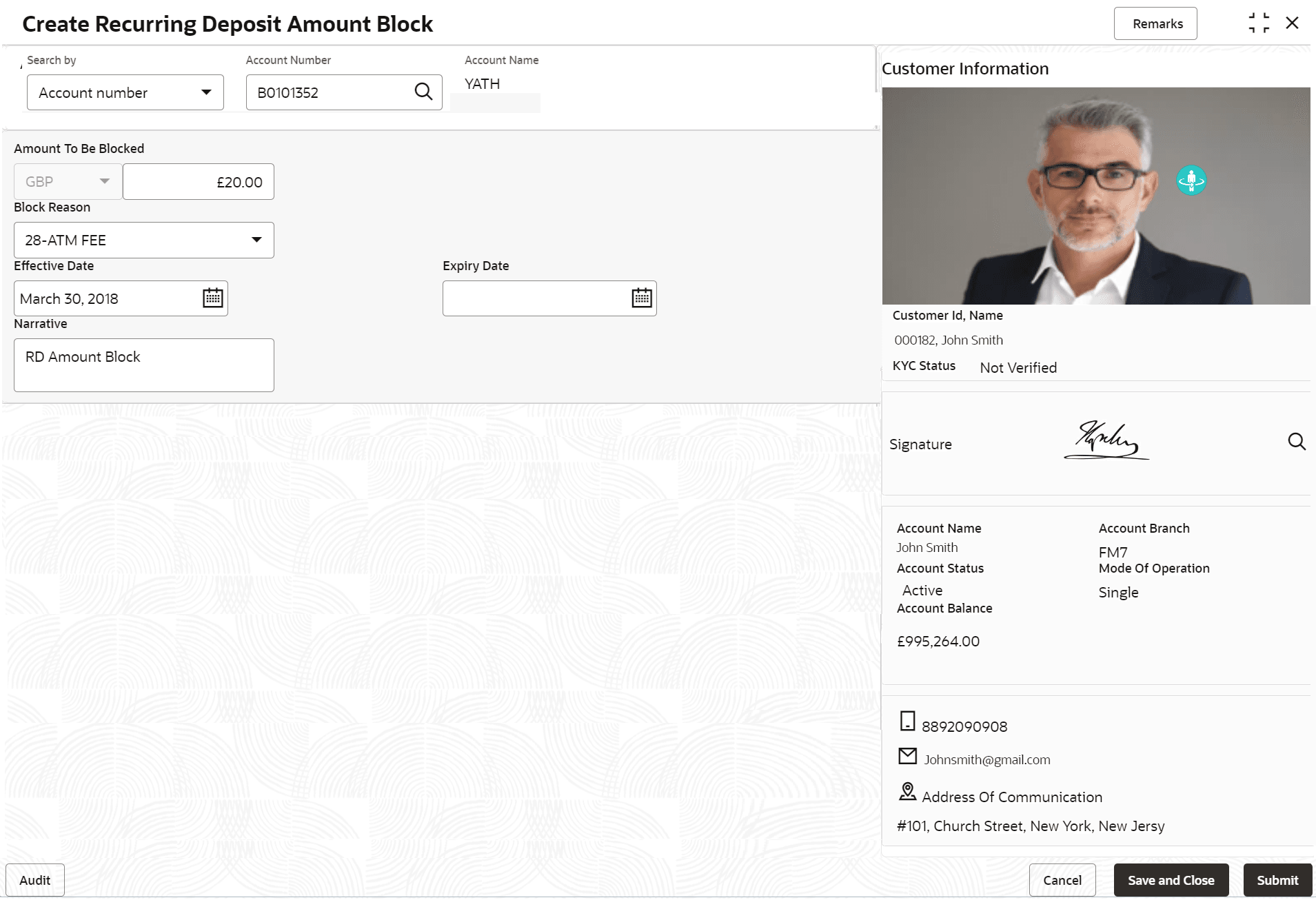The width and height of the screenshot is (1316, 900).
Task: Open the GBP currency dropdown
Action: click(x=68, y=182)
